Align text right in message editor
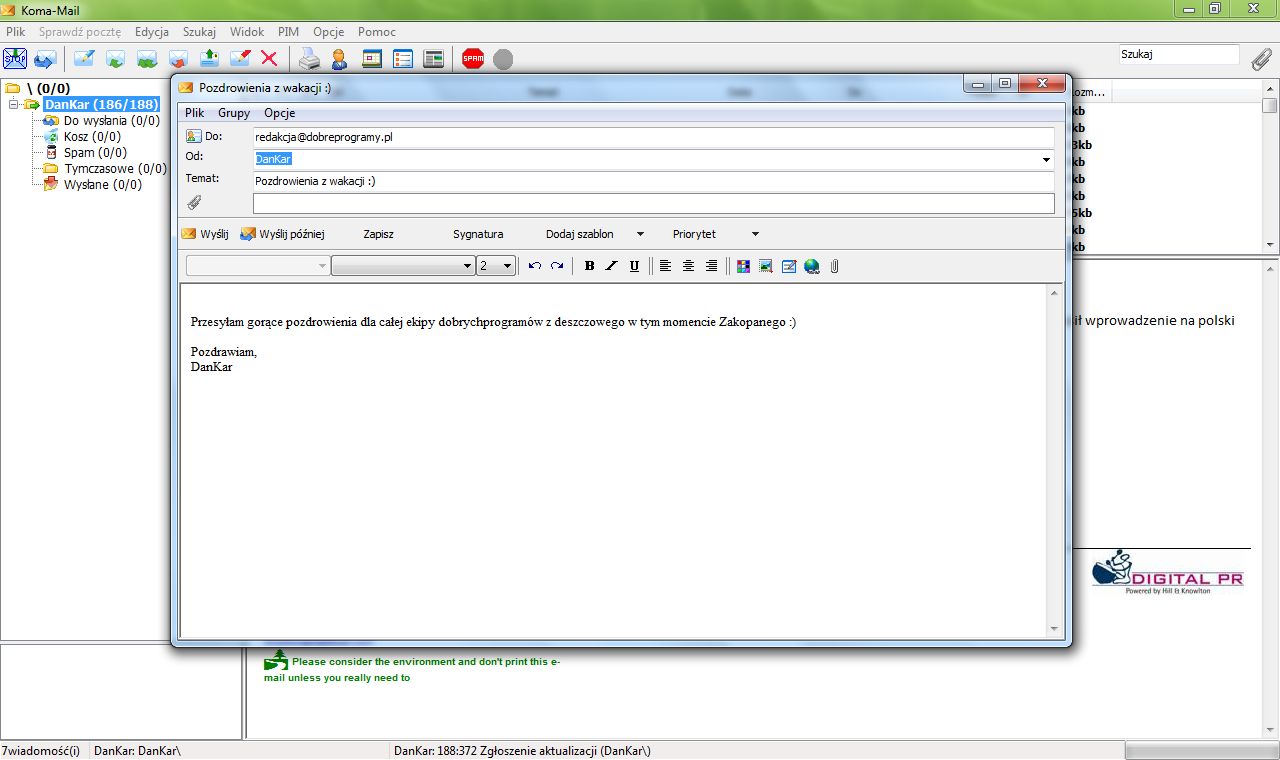This screenshot has height=760, width=1280. coord(711,266)
